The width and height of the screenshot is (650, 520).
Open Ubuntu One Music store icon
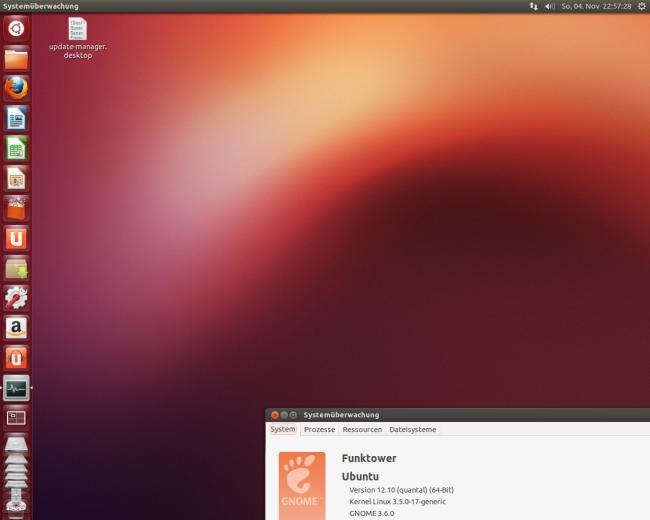(x=16, y=358)
